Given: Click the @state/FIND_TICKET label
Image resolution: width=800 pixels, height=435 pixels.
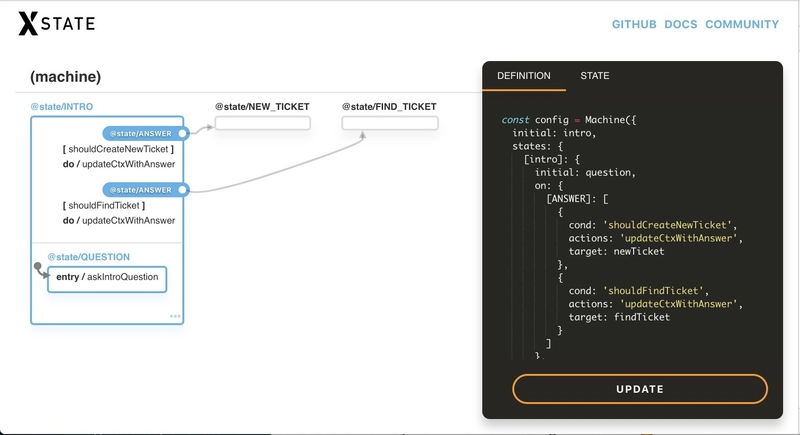Looking at the screenshot, I should 389,107.
